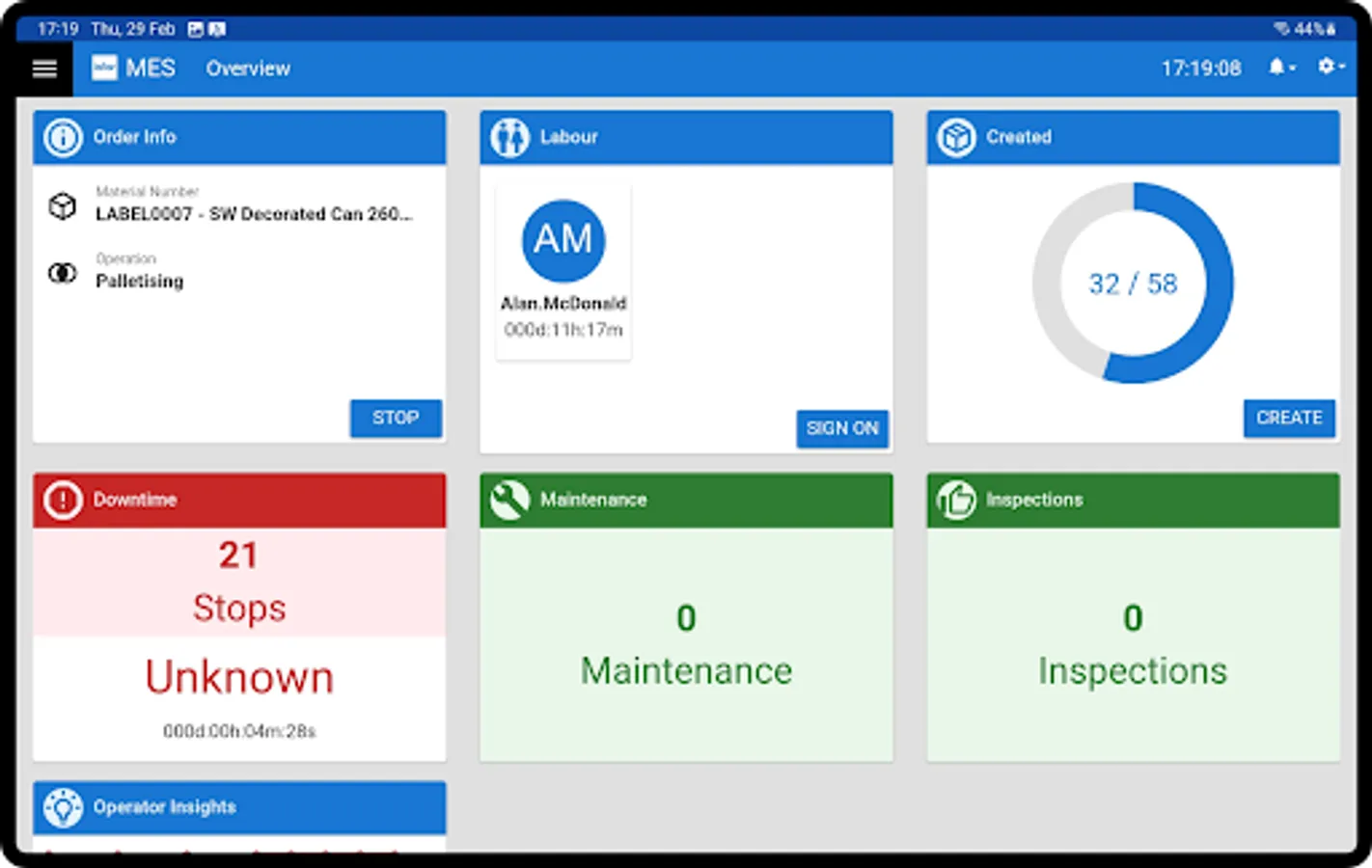Open the 0 Maintenance tile

[x=686, y=644]
